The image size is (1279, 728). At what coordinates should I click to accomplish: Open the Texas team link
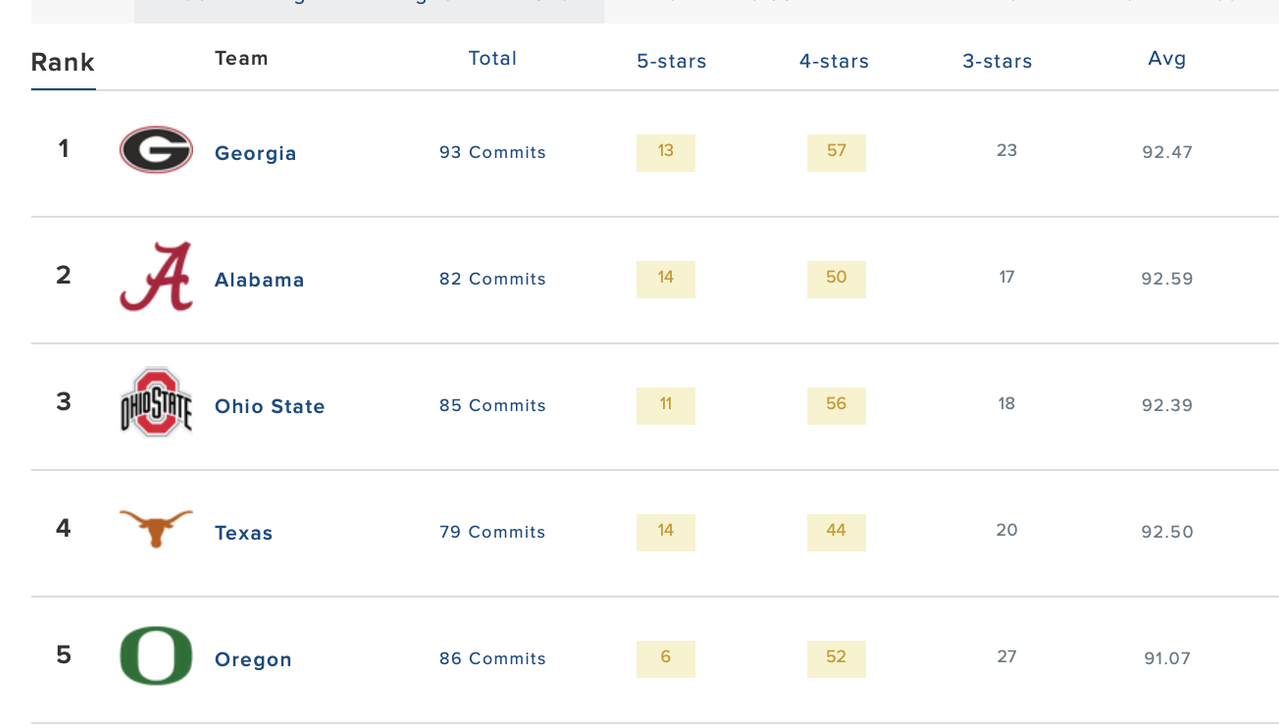tap(244, 533)
